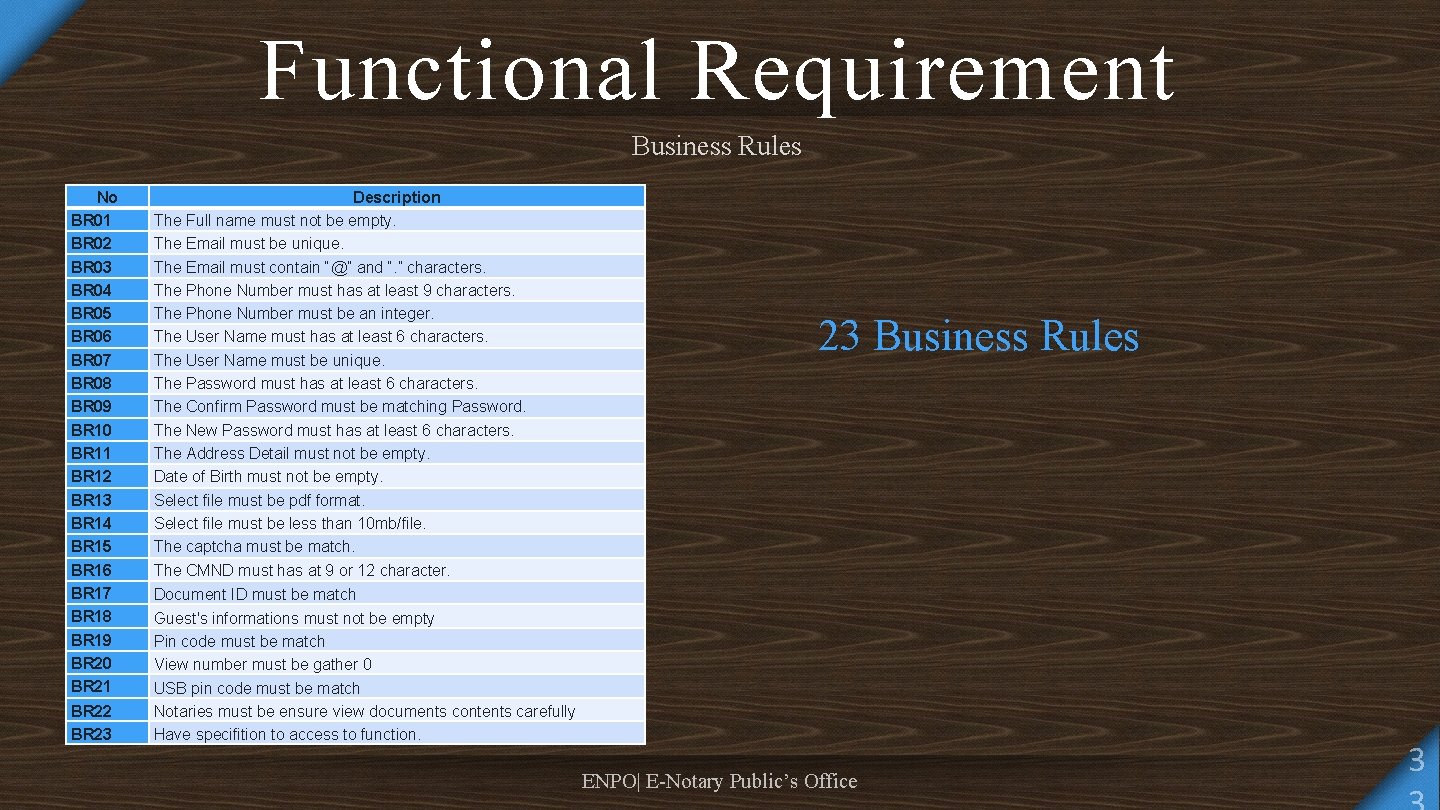Select the BR04 cell
The image size is (1440, 810).
point(107,290)
